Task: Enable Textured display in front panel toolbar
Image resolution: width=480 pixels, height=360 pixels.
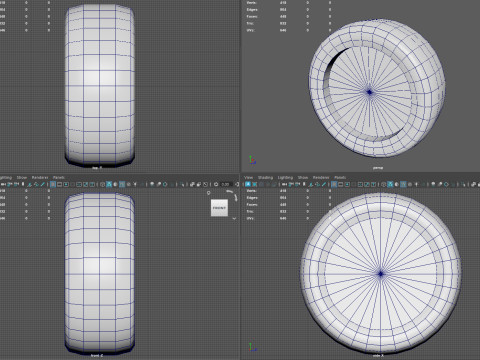Action: [x=128, y=184]
